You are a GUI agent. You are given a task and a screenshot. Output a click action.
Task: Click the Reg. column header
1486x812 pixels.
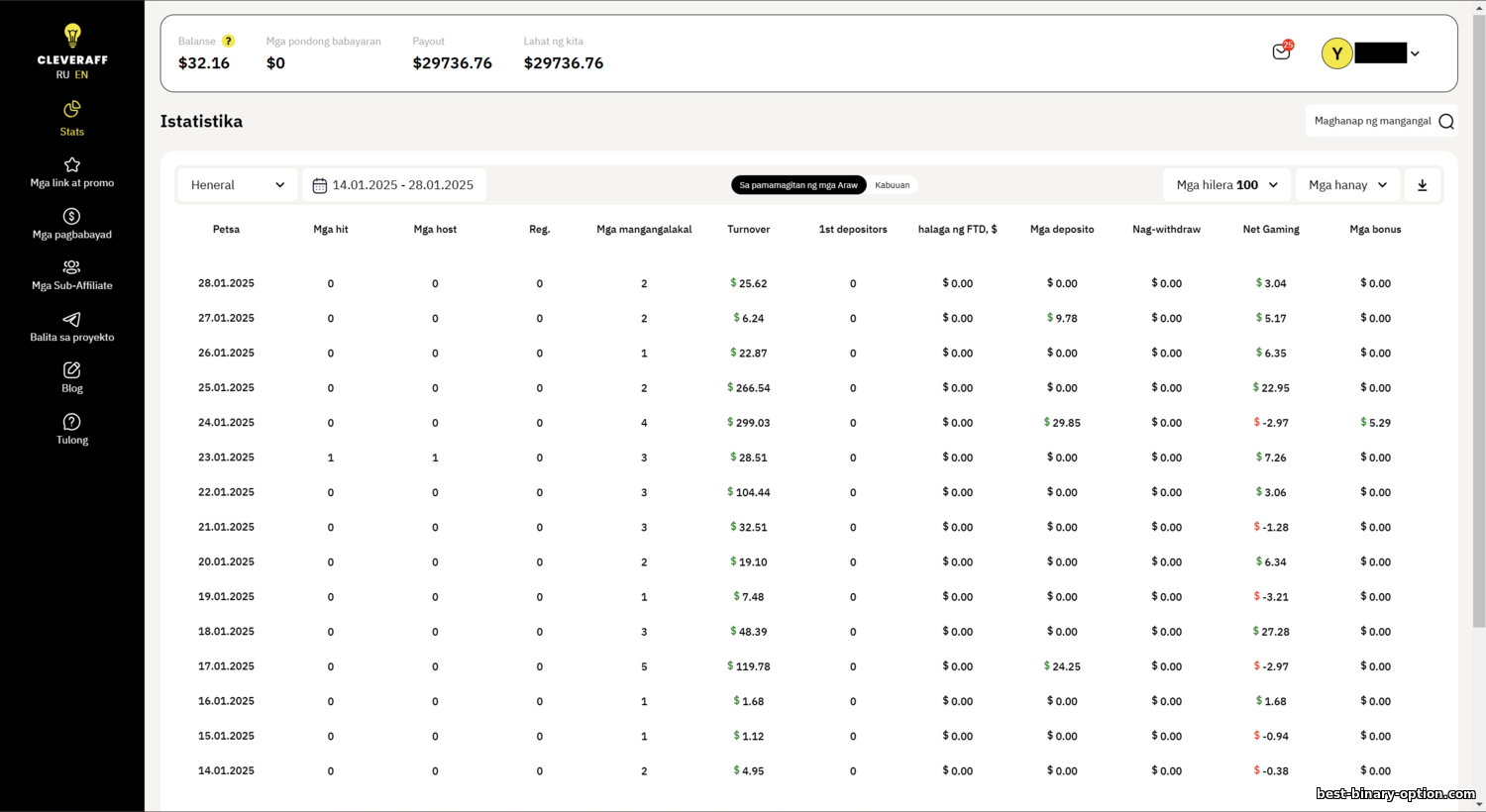click(539, 229)
